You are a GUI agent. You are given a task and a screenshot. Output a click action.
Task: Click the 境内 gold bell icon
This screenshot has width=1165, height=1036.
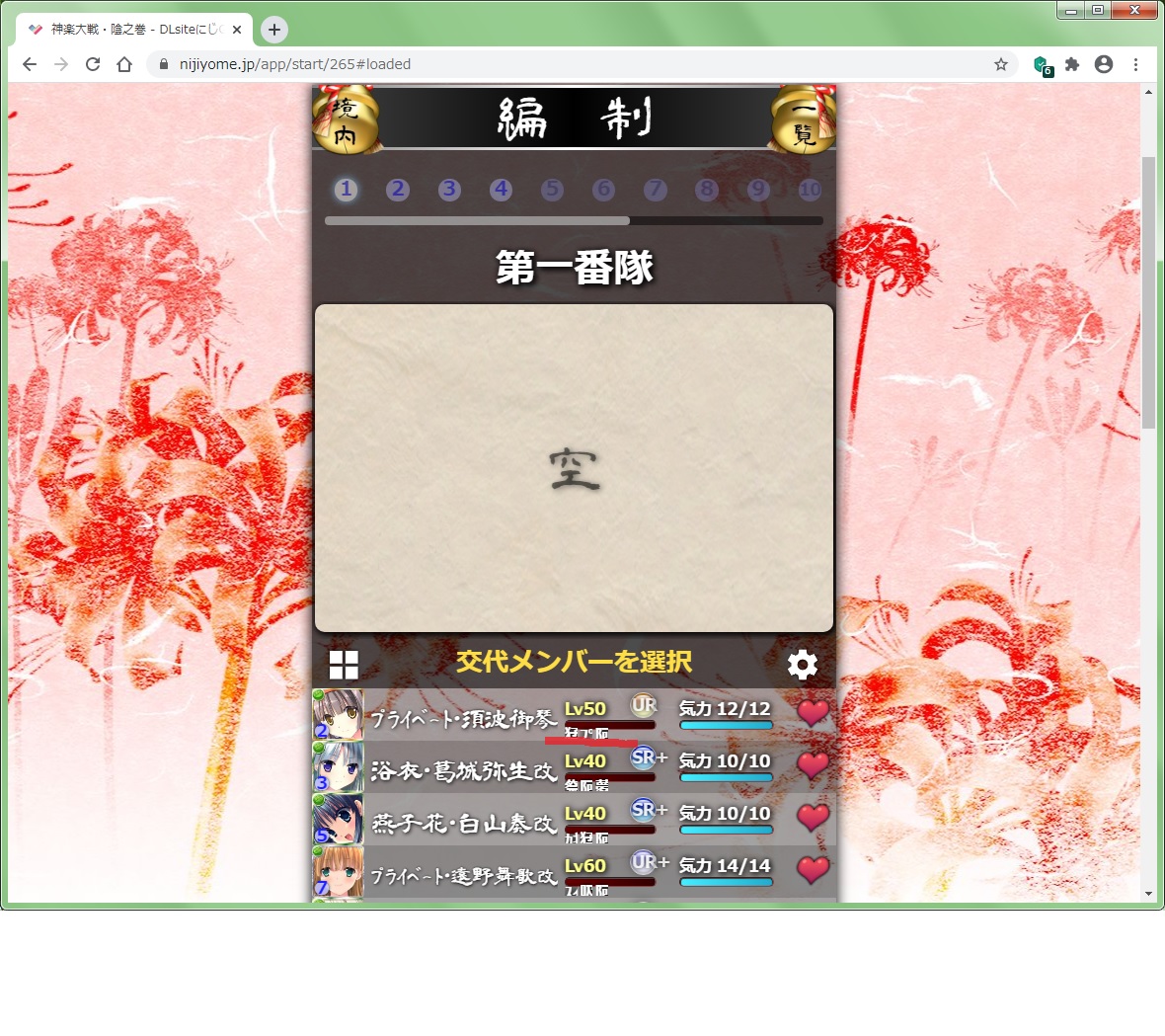(346, 120)
